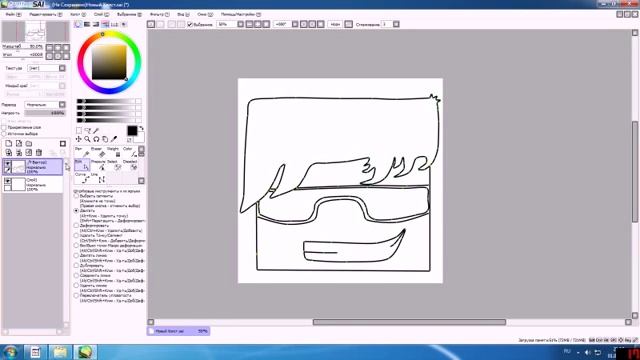This screenshot has width=640, height=360.
Task: Select the Deselect Pen tool
Action: (130, 165)
